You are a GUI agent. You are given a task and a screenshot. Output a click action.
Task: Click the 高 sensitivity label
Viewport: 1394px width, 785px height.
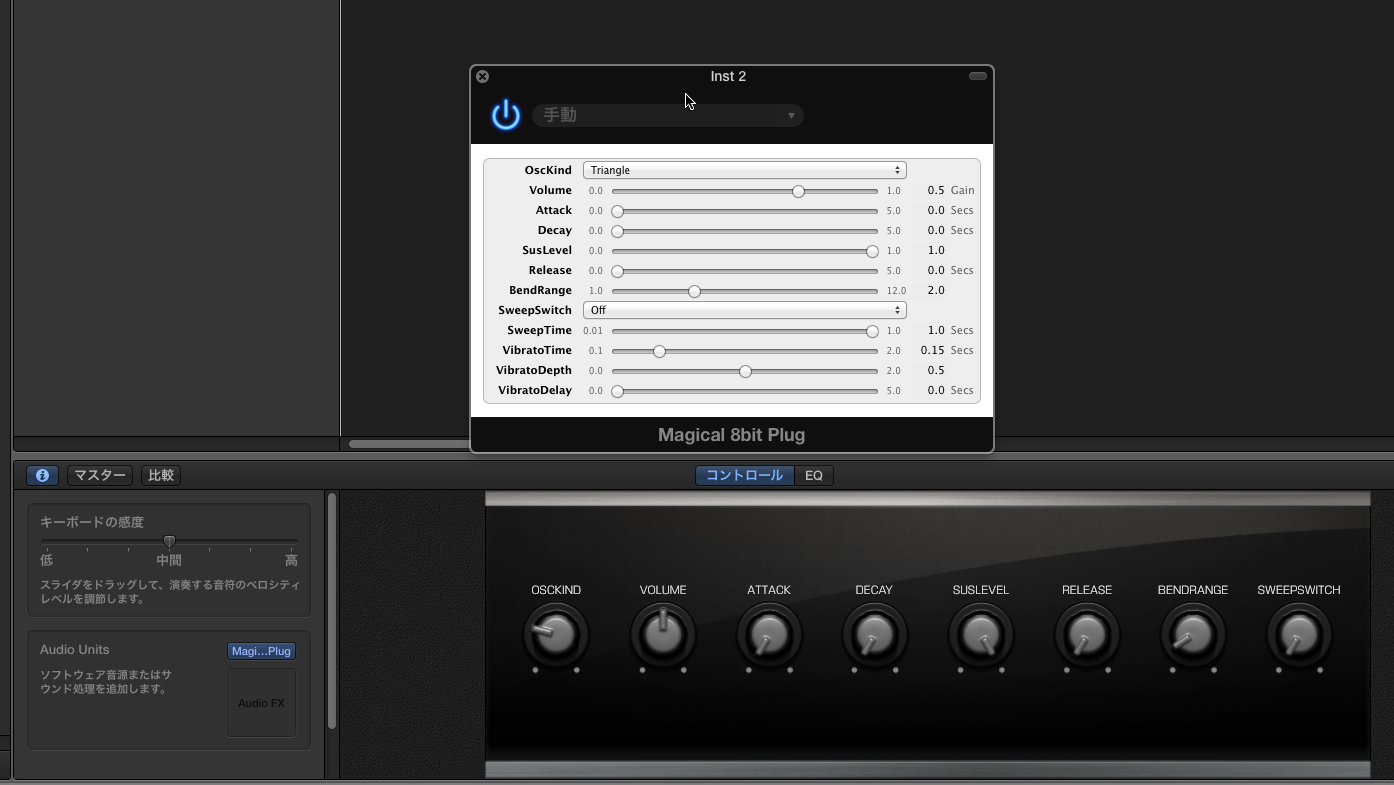[x=291, y=561]
